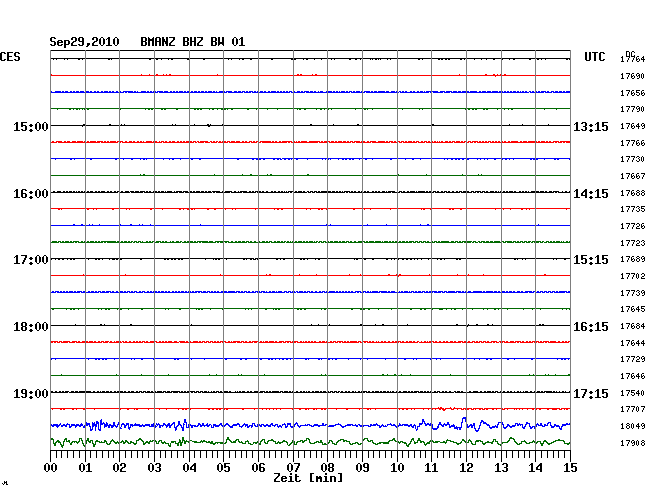The width and height of the screenshot is (650, 494).
Task: Select the DC value 17702
Action: coord(633,276)
